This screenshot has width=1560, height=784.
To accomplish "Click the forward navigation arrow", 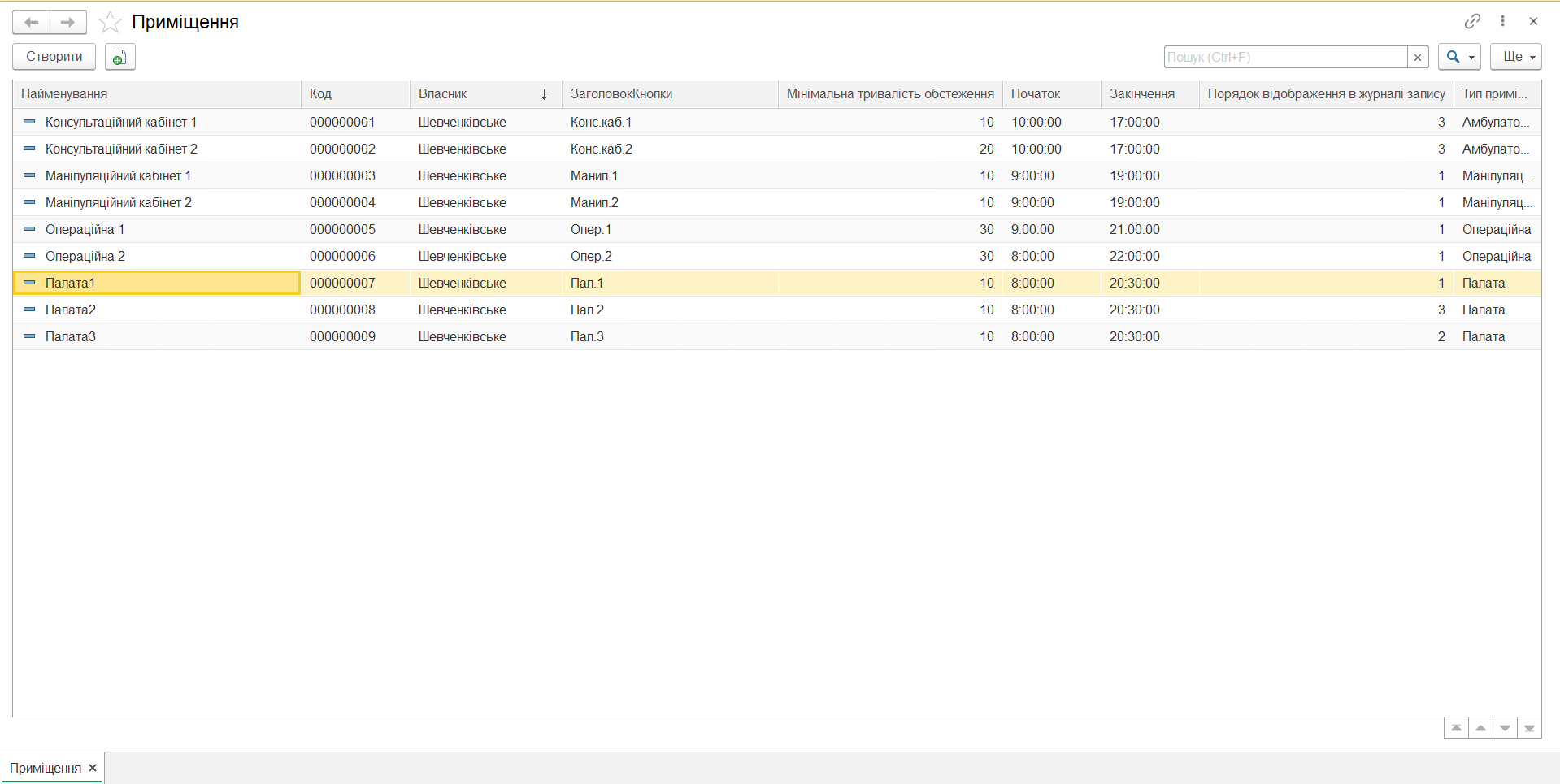I will (x=68, y=22).
